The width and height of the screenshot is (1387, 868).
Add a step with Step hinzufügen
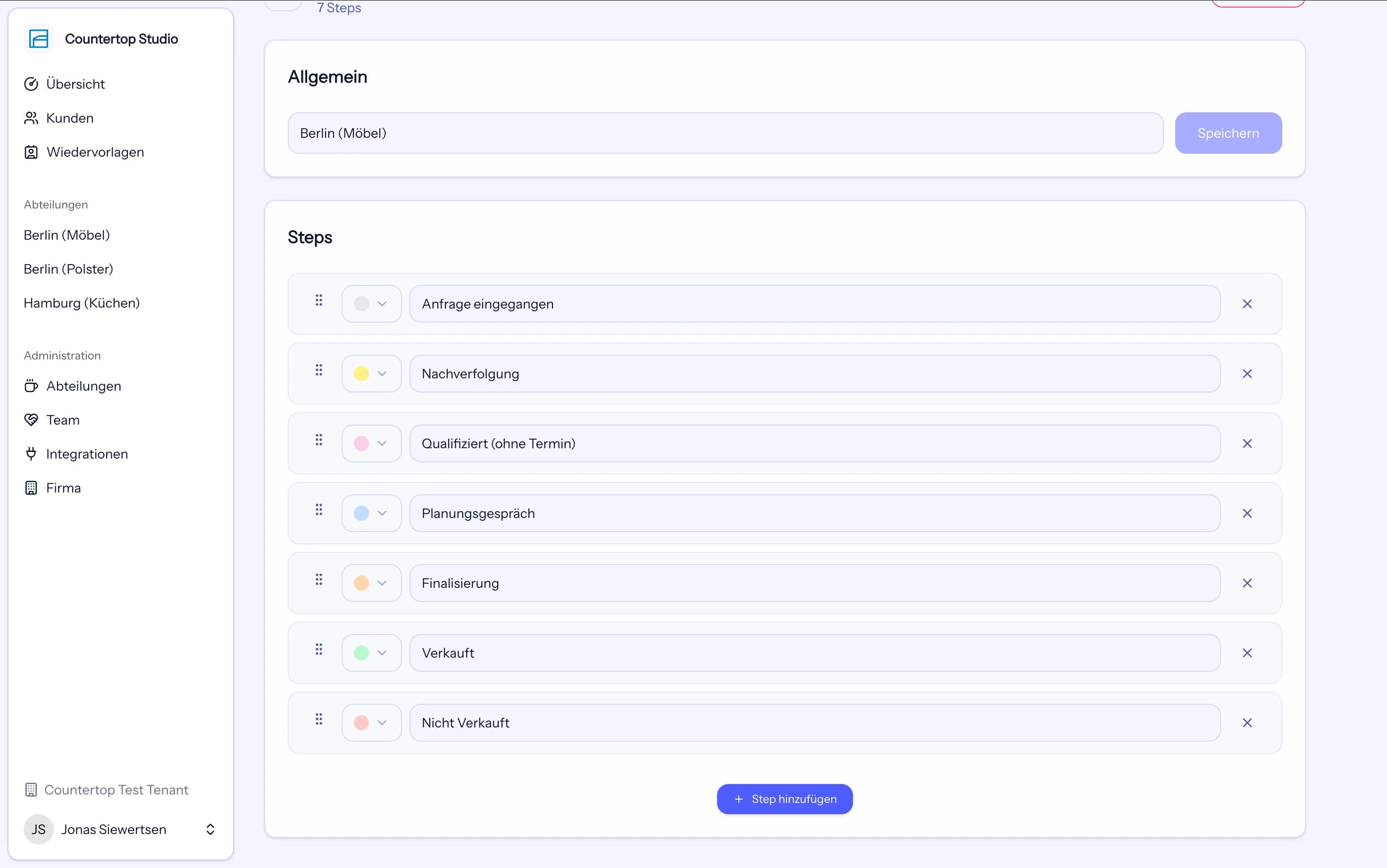pos(785,799)
